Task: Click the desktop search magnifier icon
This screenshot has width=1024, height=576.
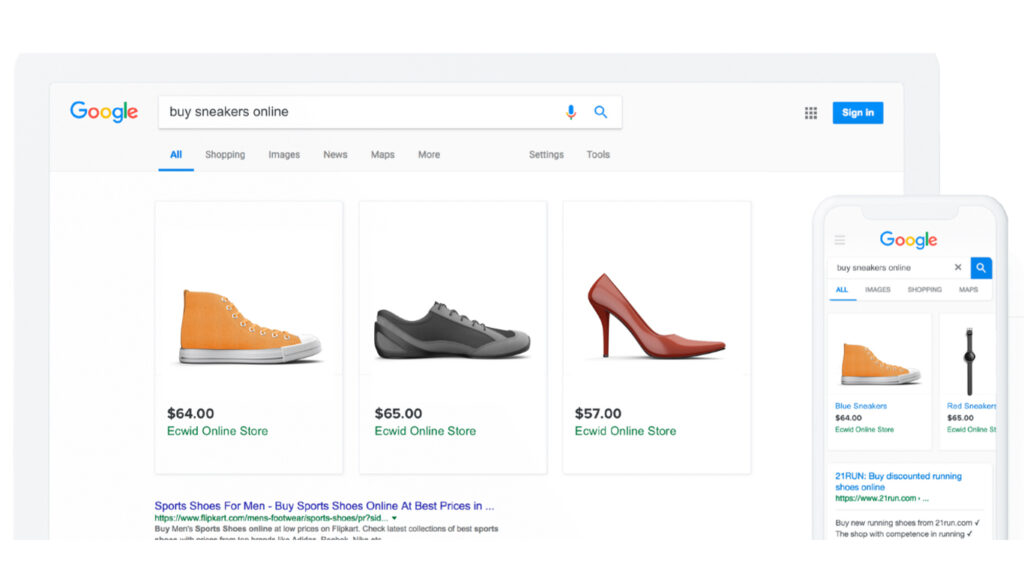Action: tap(601, 112)
